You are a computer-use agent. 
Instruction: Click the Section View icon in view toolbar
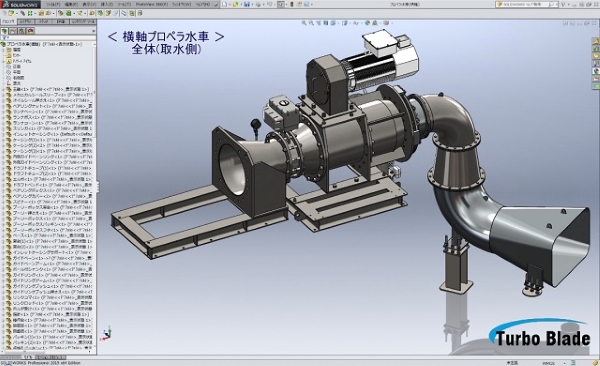click(x=326, y=23)
